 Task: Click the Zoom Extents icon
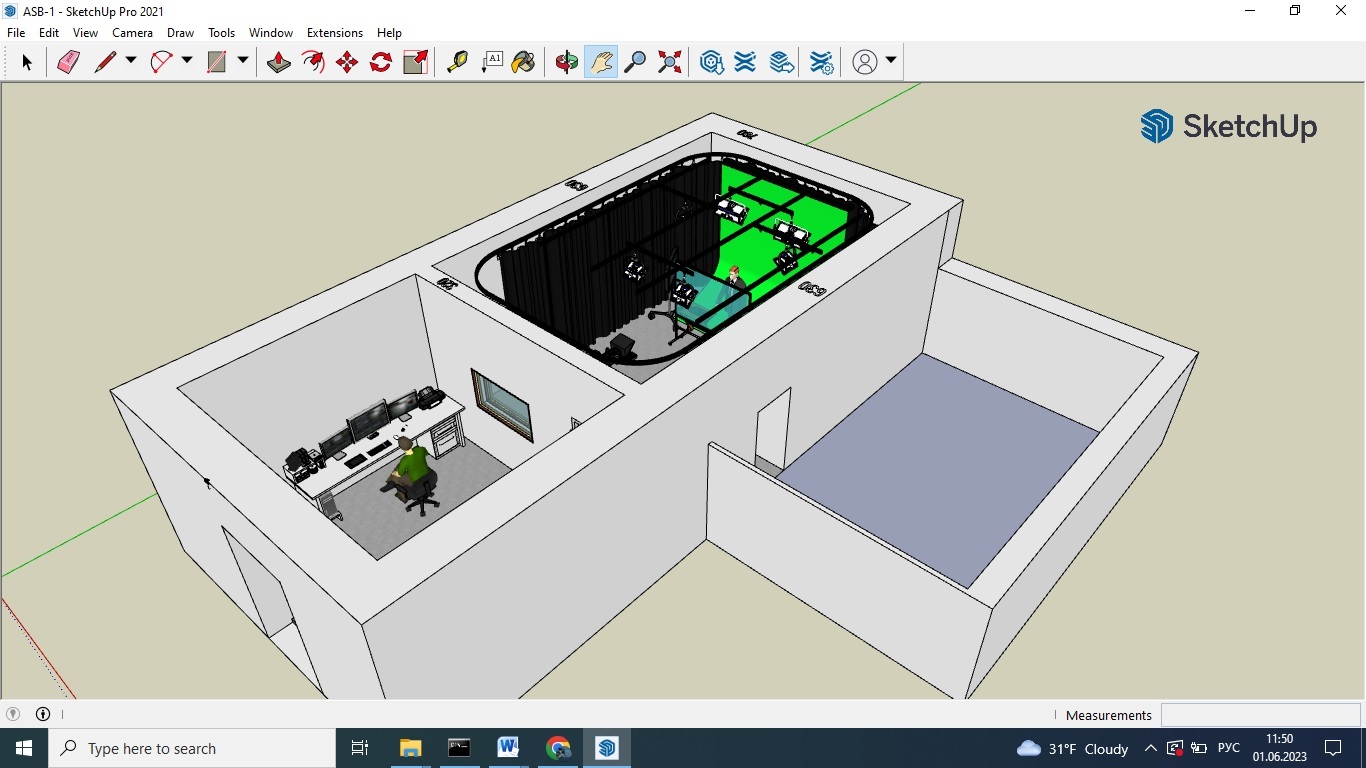point(670,62)
